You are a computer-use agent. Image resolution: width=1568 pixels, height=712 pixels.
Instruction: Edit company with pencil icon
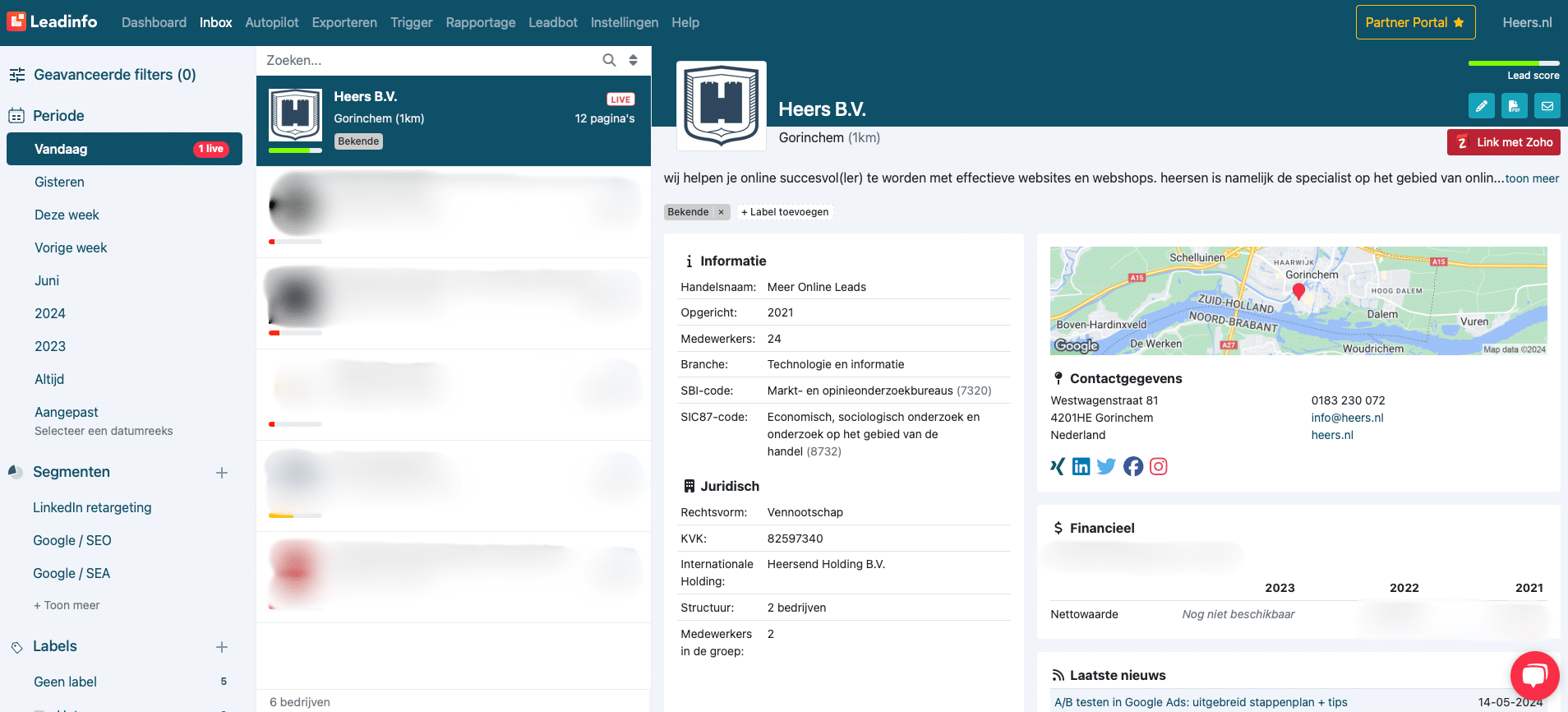(1481, 106)
